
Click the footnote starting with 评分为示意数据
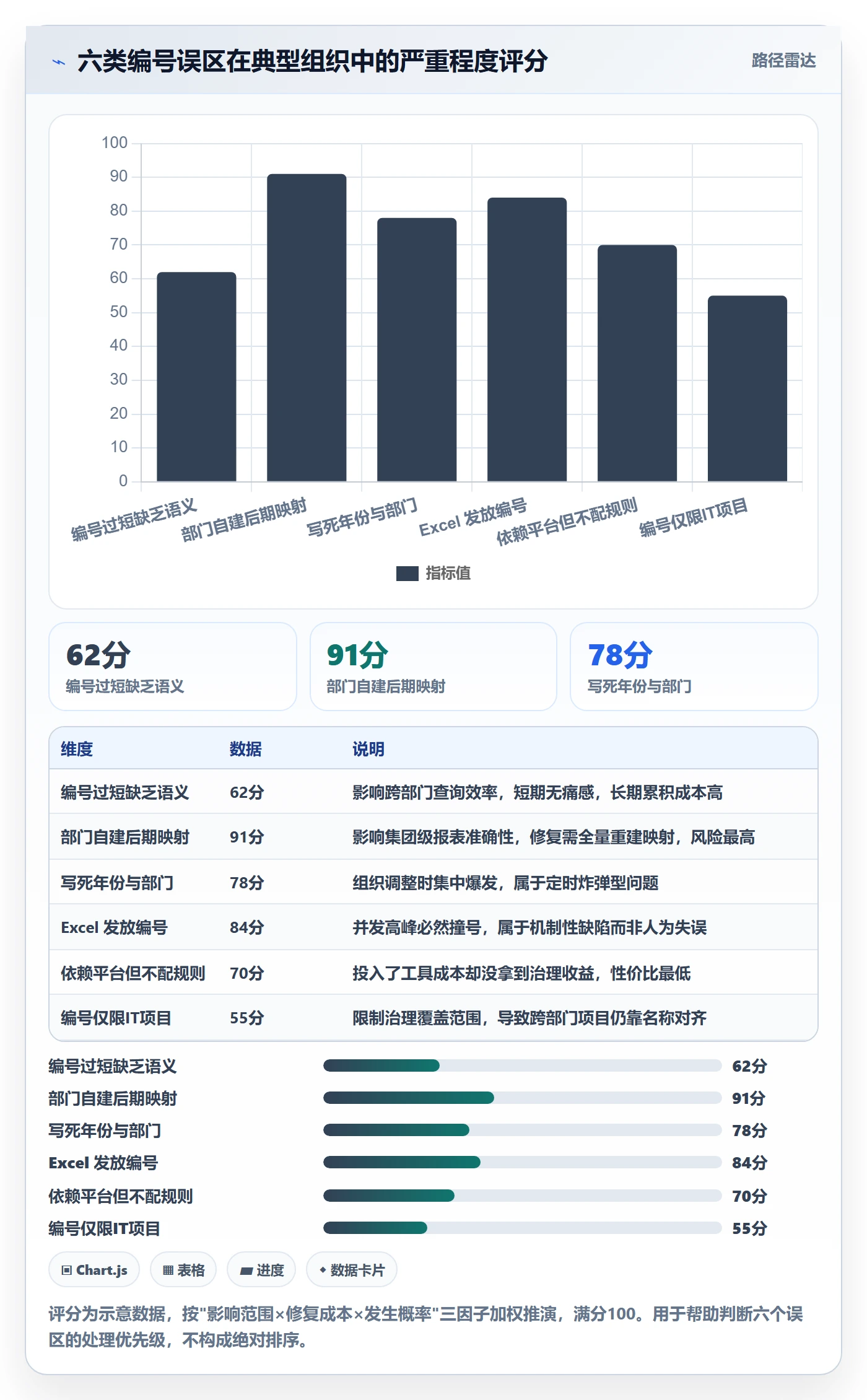click(426, 1326)
